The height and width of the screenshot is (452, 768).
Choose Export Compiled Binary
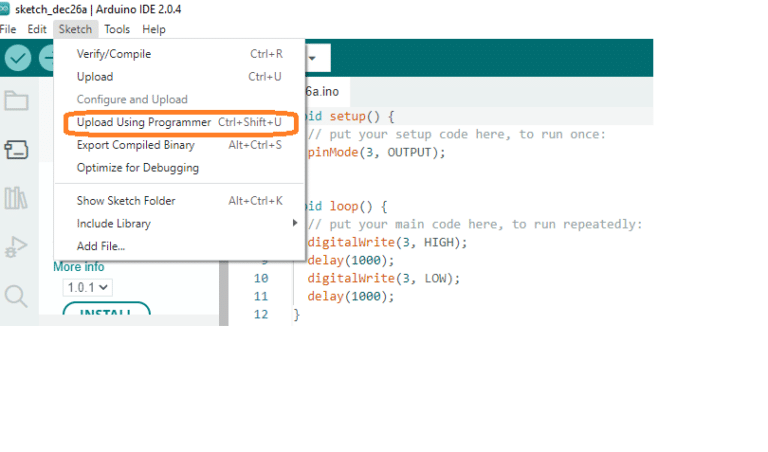[179, 145]
